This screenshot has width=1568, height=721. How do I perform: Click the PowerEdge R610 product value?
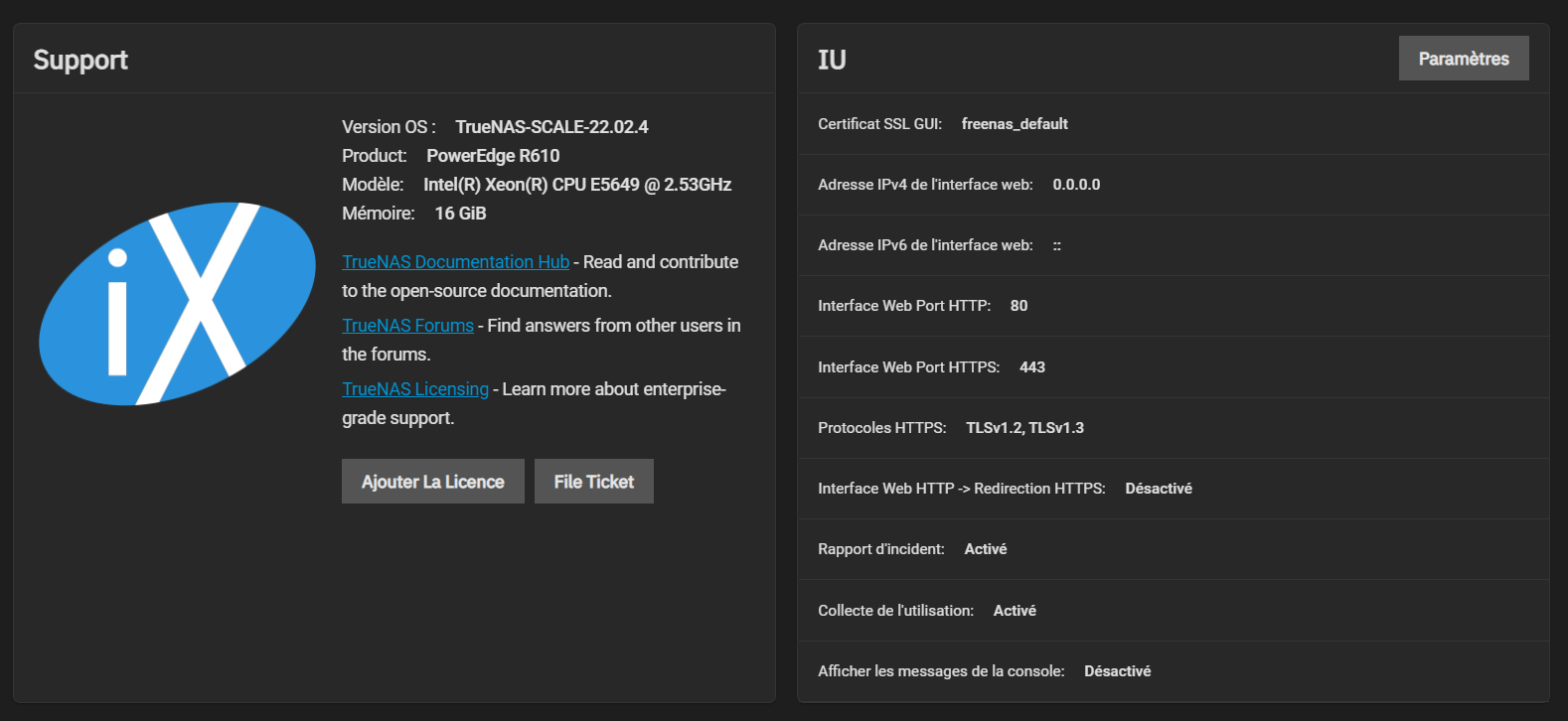pyautogui.click(x=493, y=156)
